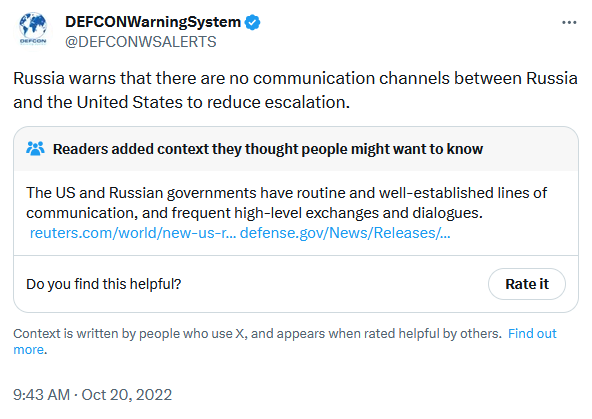The width and height of the screenshot is (592, 419).
Task: Click the note text about routine communication lines
Action: tap(286, 203)
